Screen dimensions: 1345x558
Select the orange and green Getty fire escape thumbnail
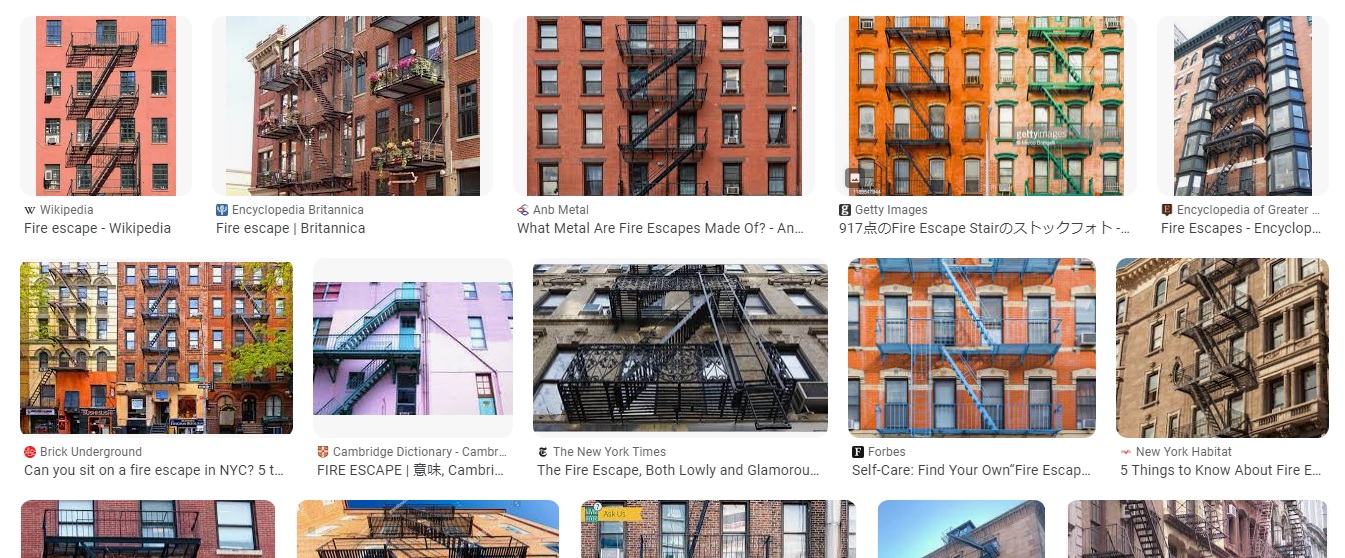pos(986,106)
